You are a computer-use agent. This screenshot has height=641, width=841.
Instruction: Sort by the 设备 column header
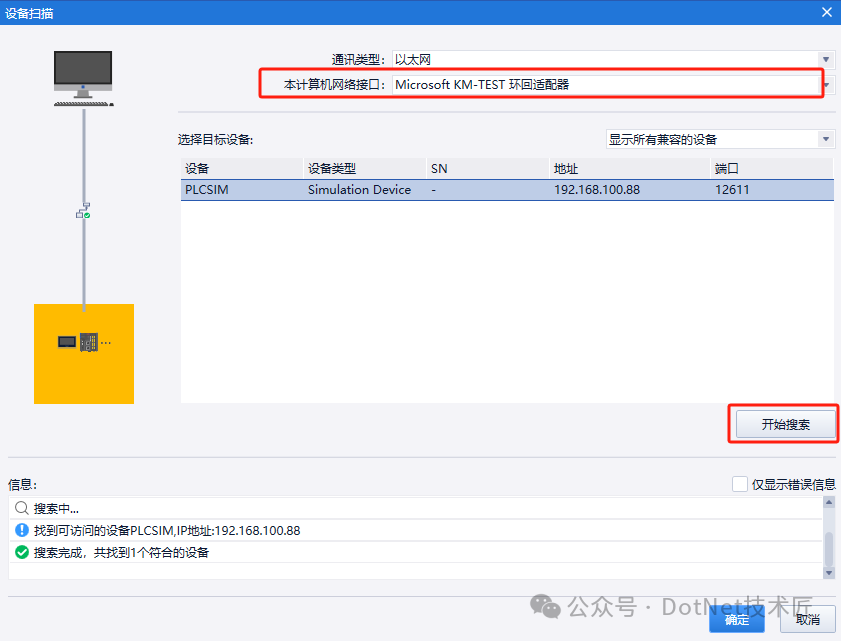tap(242, 168)
